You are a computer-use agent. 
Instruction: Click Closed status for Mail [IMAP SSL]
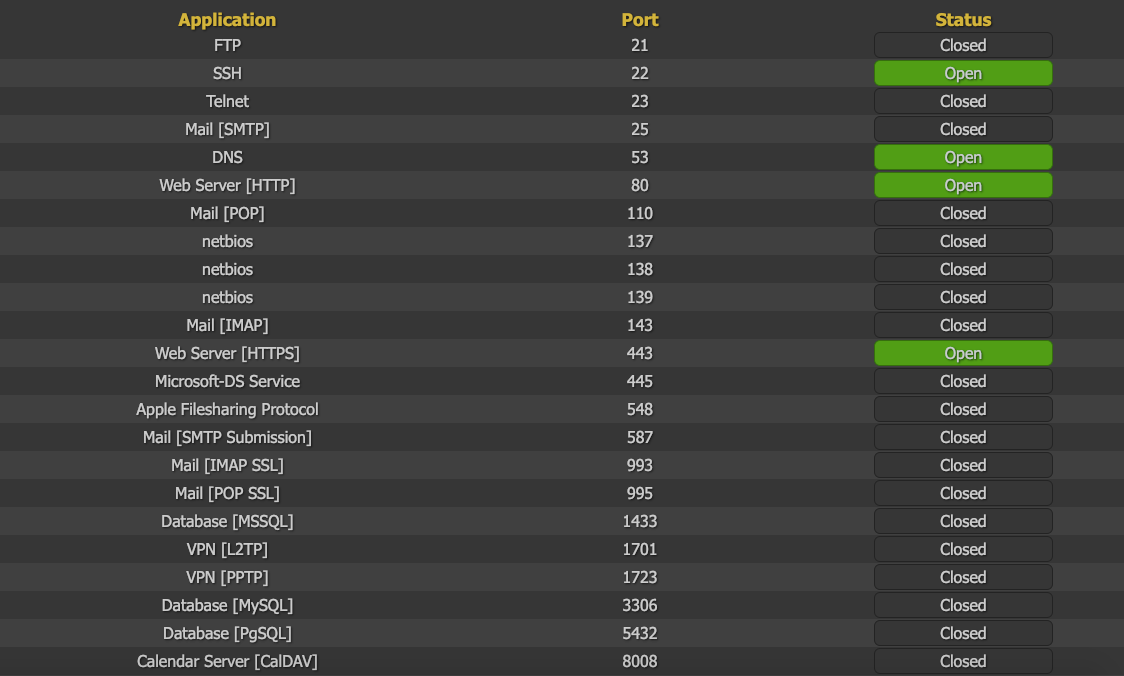click(x=963, y=465)
